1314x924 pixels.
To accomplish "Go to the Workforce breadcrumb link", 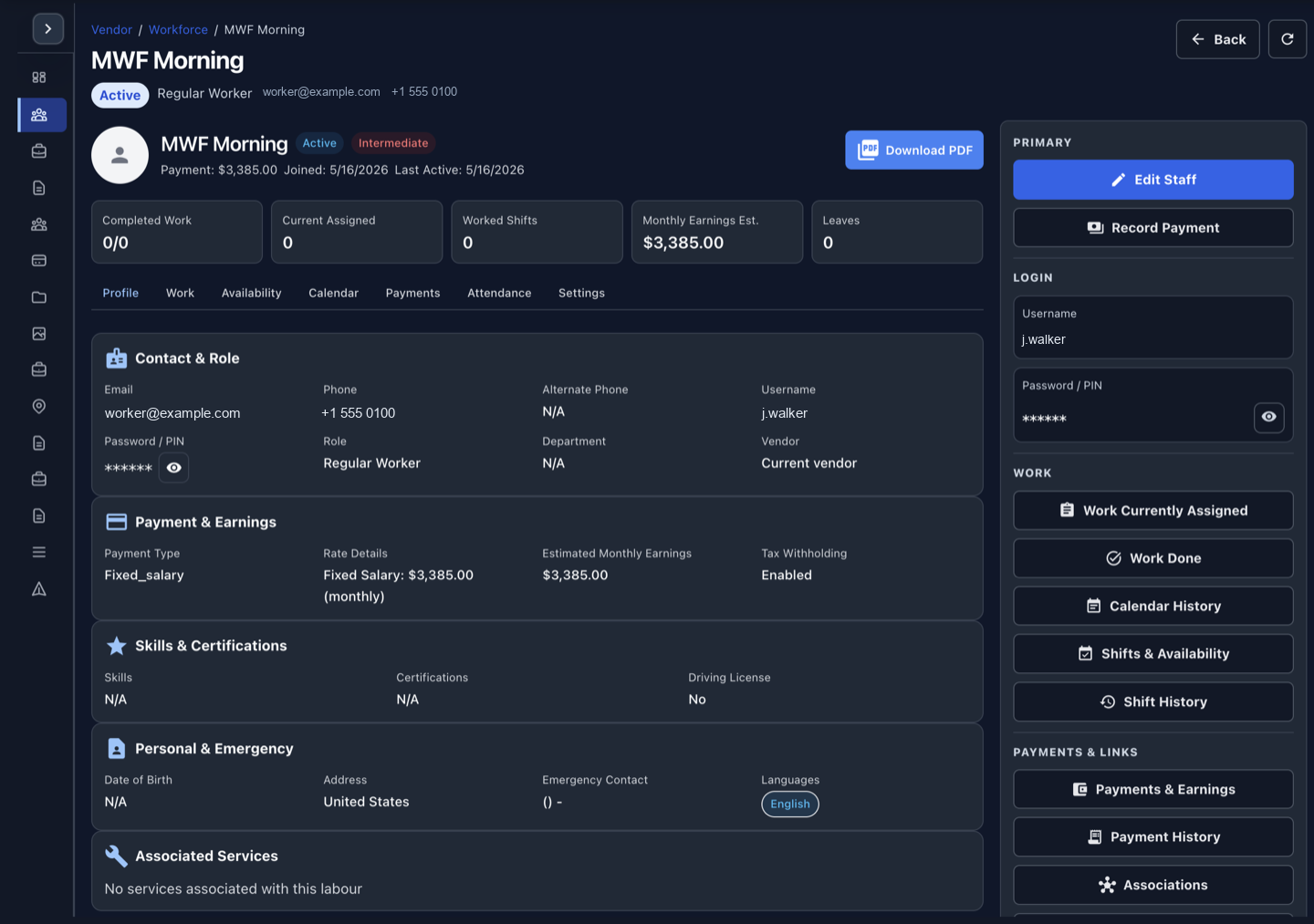I will (178, 30).
